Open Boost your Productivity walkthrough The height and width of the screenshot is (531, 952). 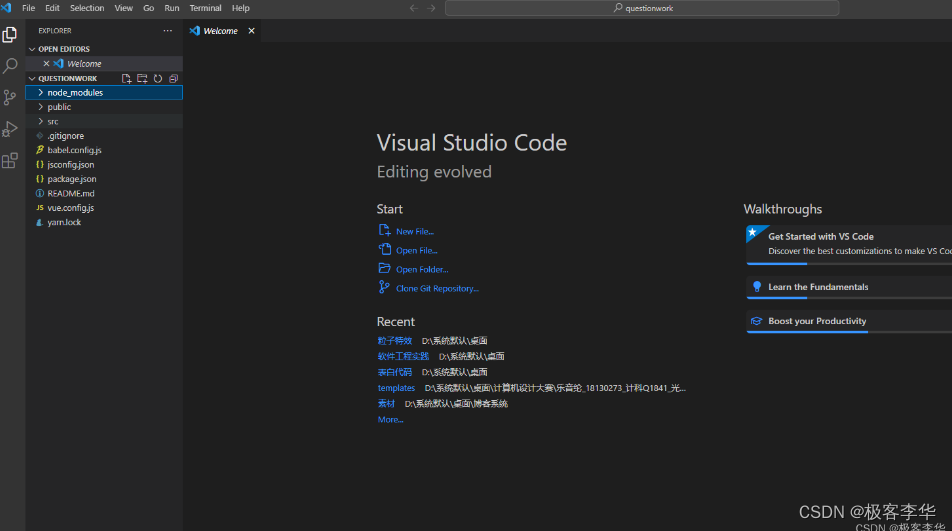[849, 321]
